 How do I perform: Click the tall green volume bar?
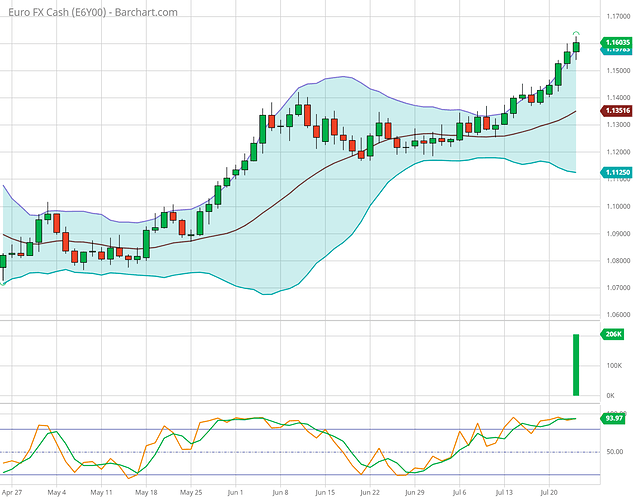[577, 364]
